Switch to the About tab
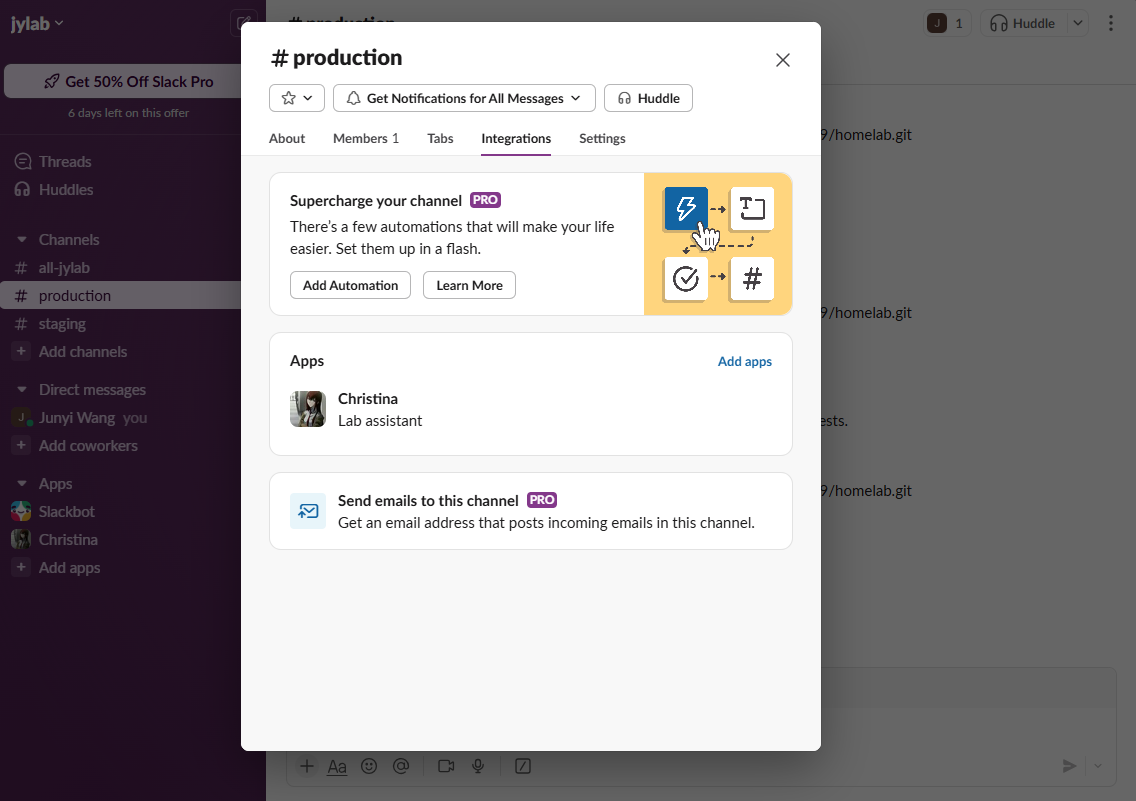 coord(287,138)
